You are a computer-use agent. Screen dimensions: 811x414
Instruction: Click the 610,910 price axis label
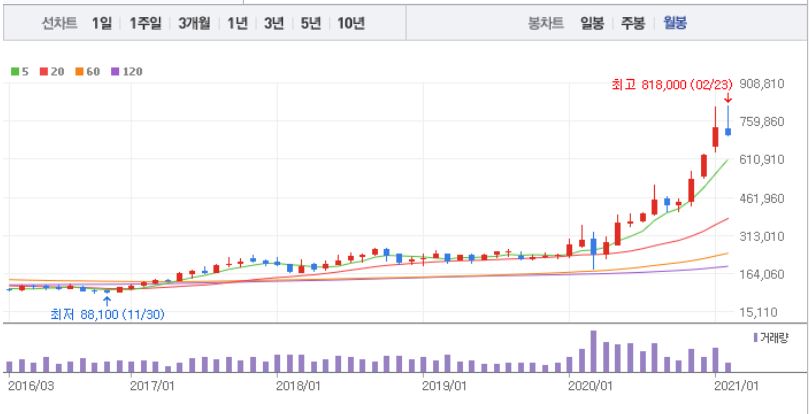764,160
